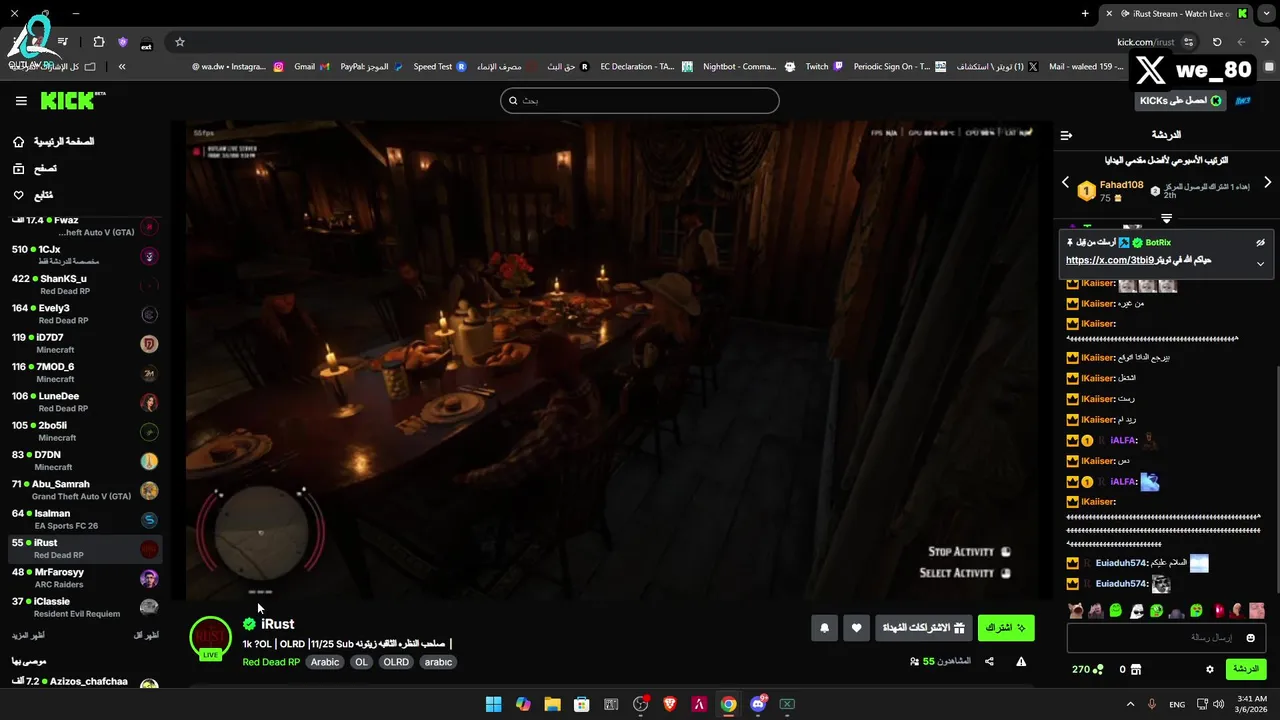Click the Arabic tag under stream title
The height and width of the screenshot is (720, 1280).
click(324, 662)
